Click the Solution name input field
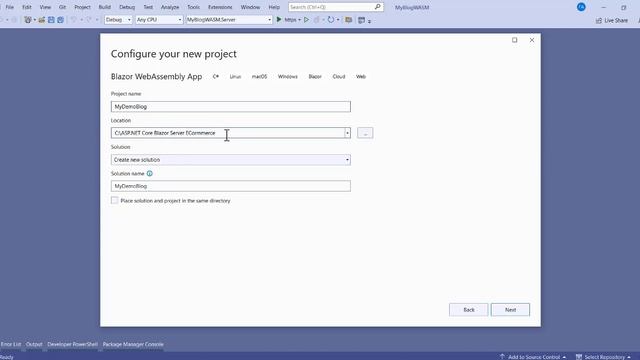Screen dimensions: 640x360 [x=231, y=186]
